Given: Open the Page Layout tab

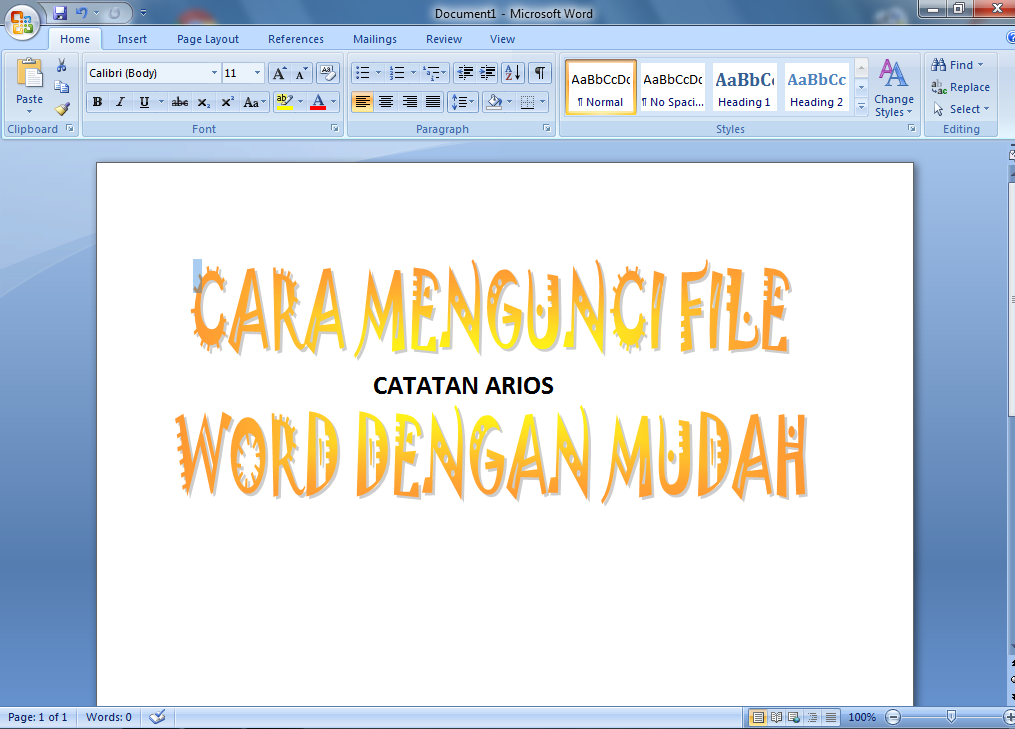Looking at the screenshot, I should [x=208, y=39].
